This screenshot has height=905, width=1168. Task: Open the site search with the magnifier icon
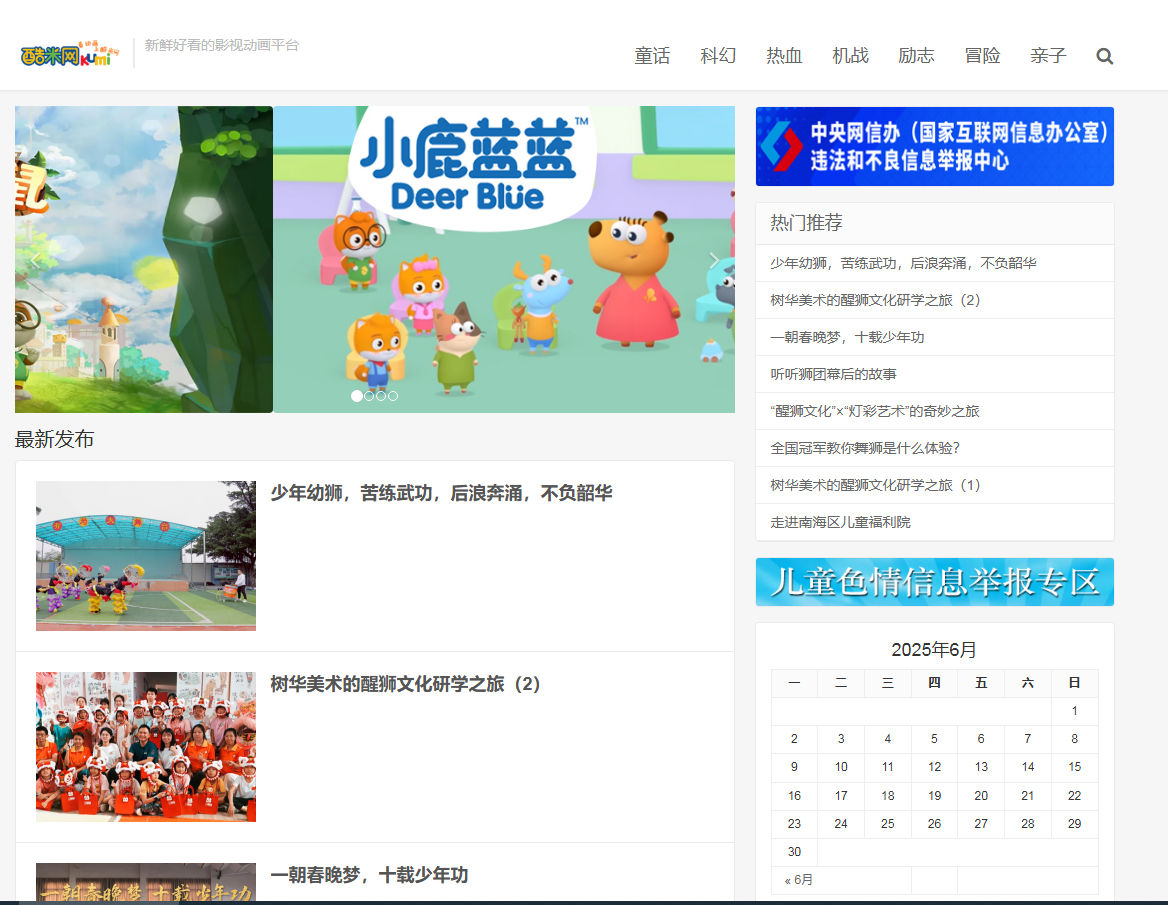tap(1104, 56)
